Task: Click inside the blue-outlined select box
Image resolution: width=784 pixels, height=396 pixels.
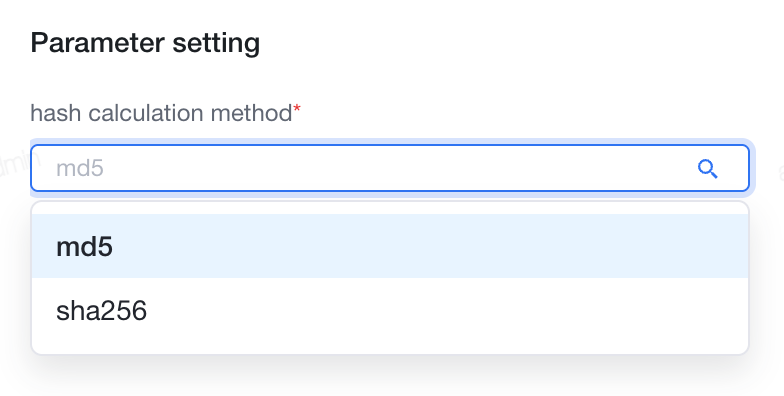Action: click(x=390, y=168)
